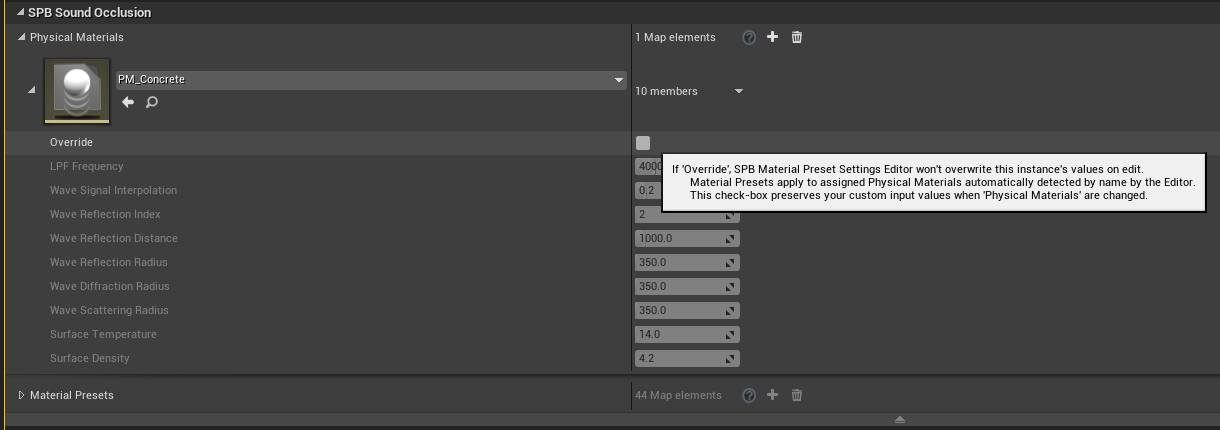Browse to PM_Concrete with the magnifier icon
1220x430 pixels.
click(x=152, y=102)
